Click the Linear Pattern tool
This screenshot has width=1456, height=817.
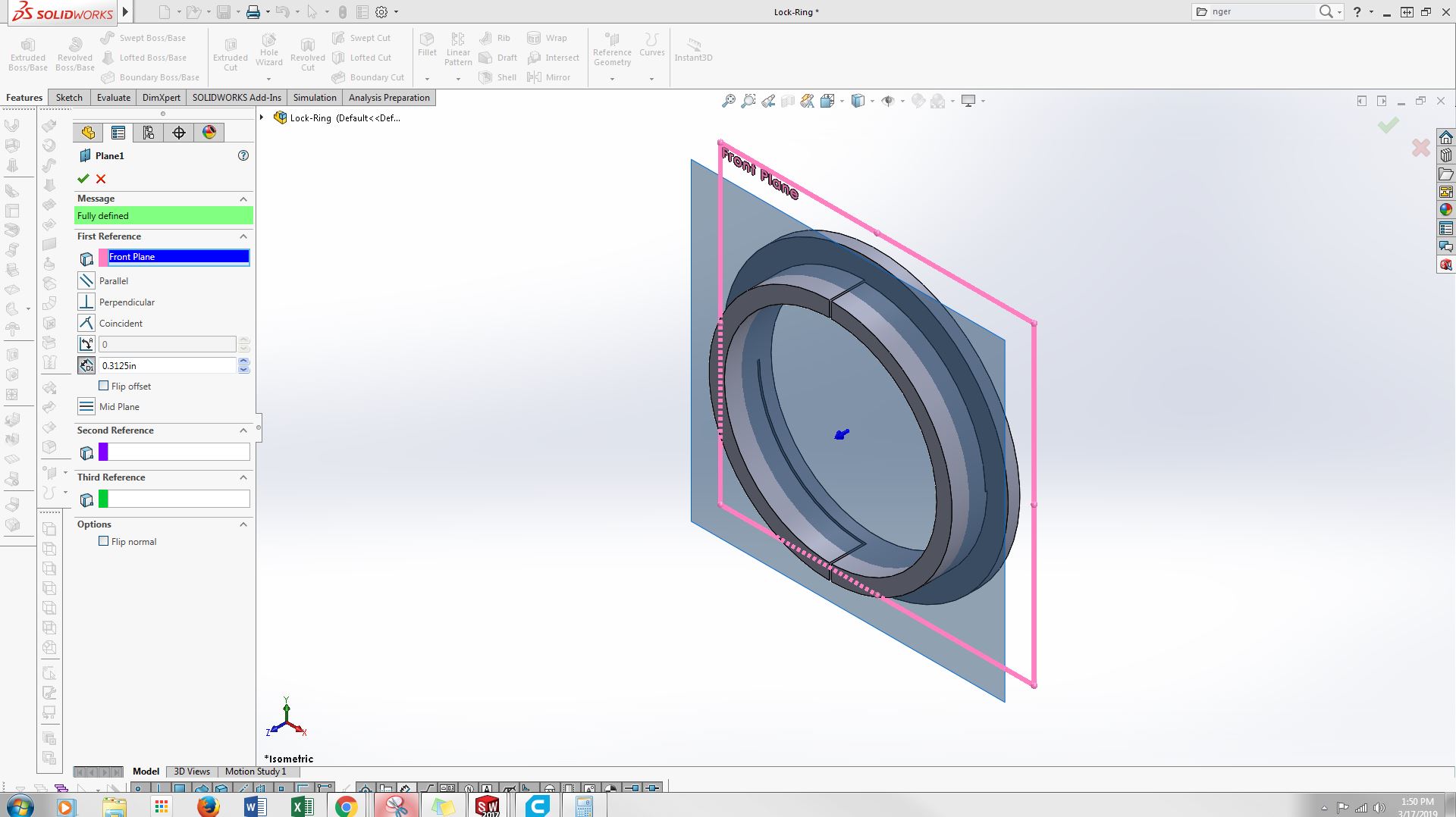458,50
